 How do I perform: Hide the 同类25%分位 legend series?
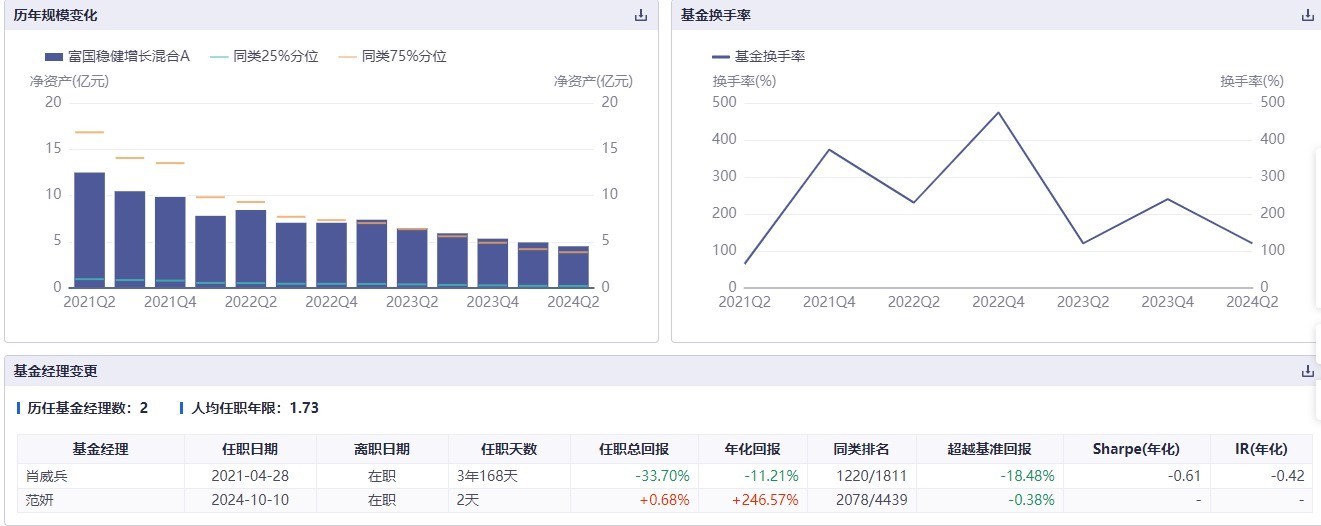[x=264, y=57]
